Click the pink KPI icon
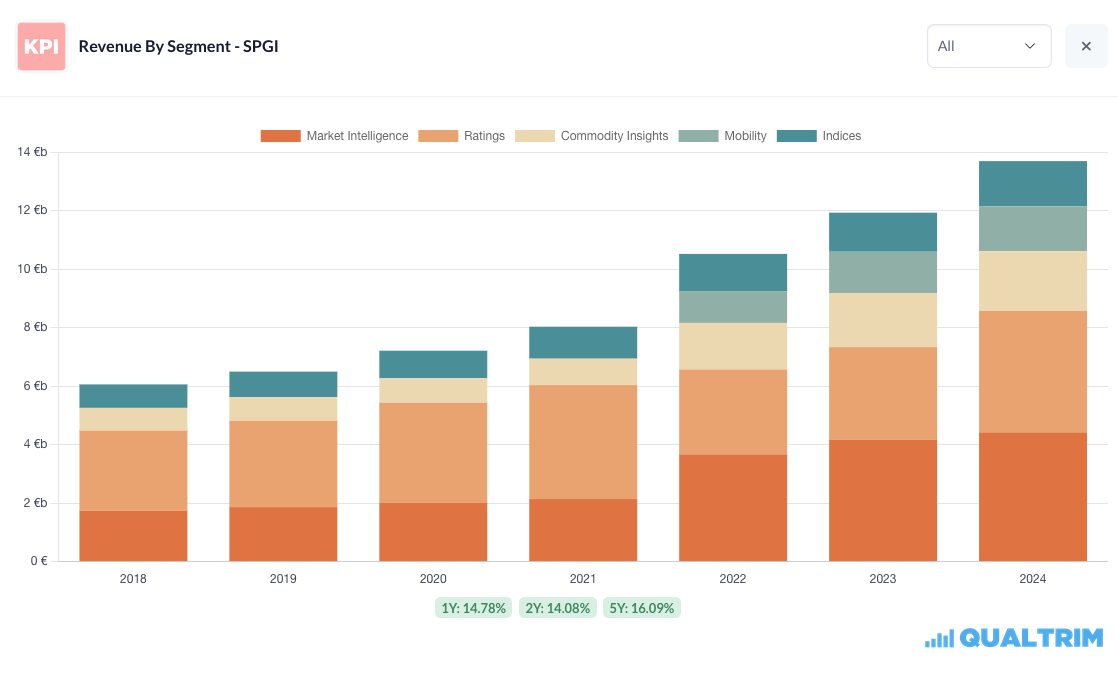 [x=41, y=46]
